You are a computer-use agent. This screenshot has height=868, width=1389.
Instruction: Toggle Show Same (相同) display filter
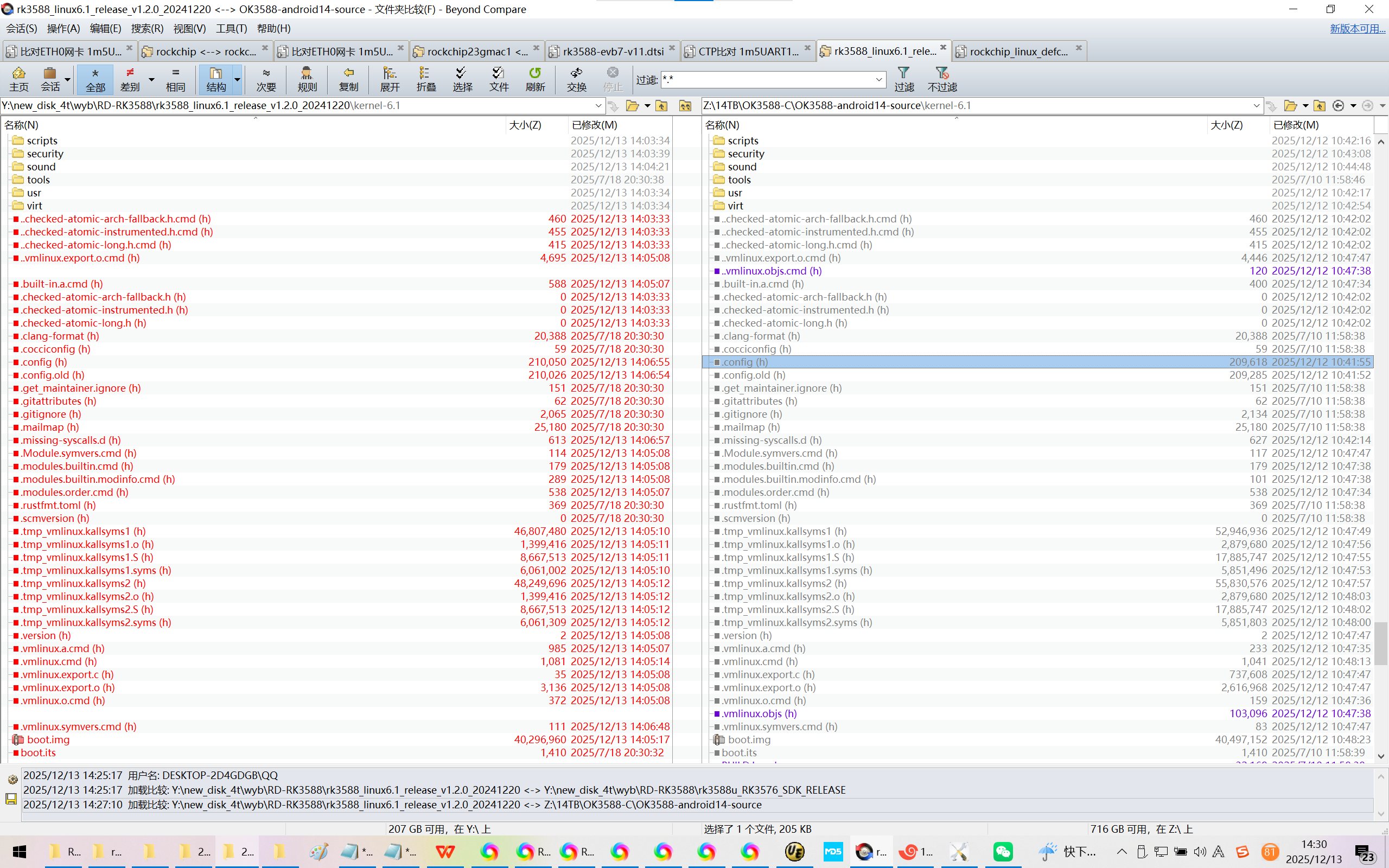click(x=176, y=79)
